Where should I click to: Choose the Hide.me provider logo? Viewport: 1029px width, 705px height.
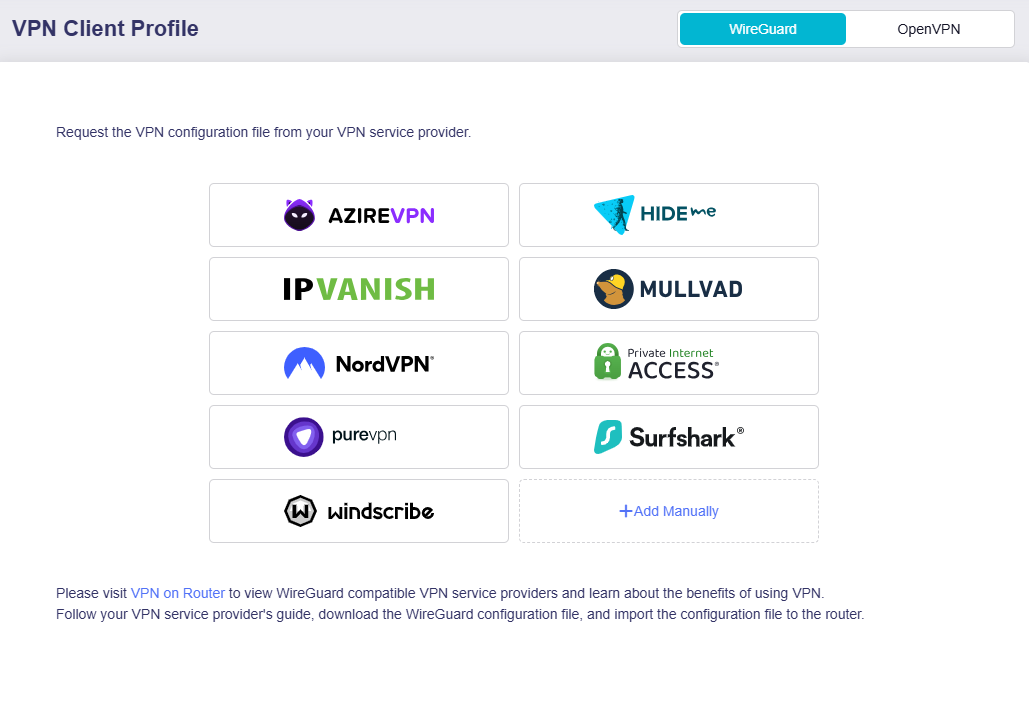pos(668,214)
